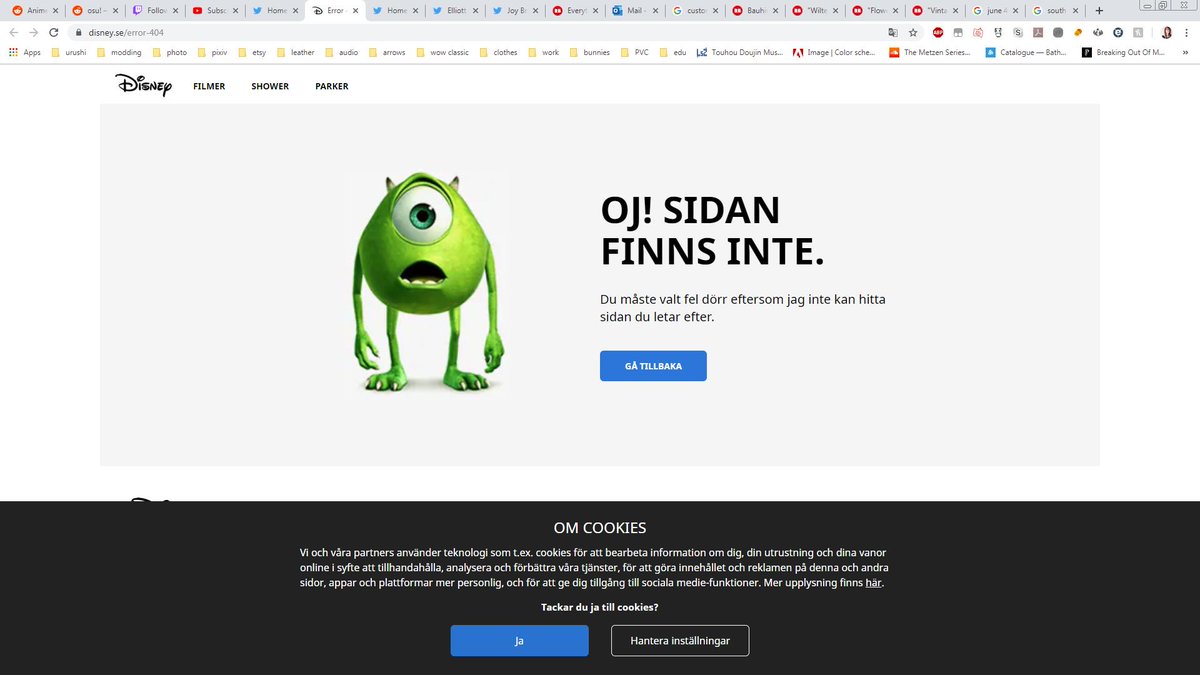Viewport: 1200px width, 675px height.
Task: Close the Twitch Follow tab
Action: 174,10
